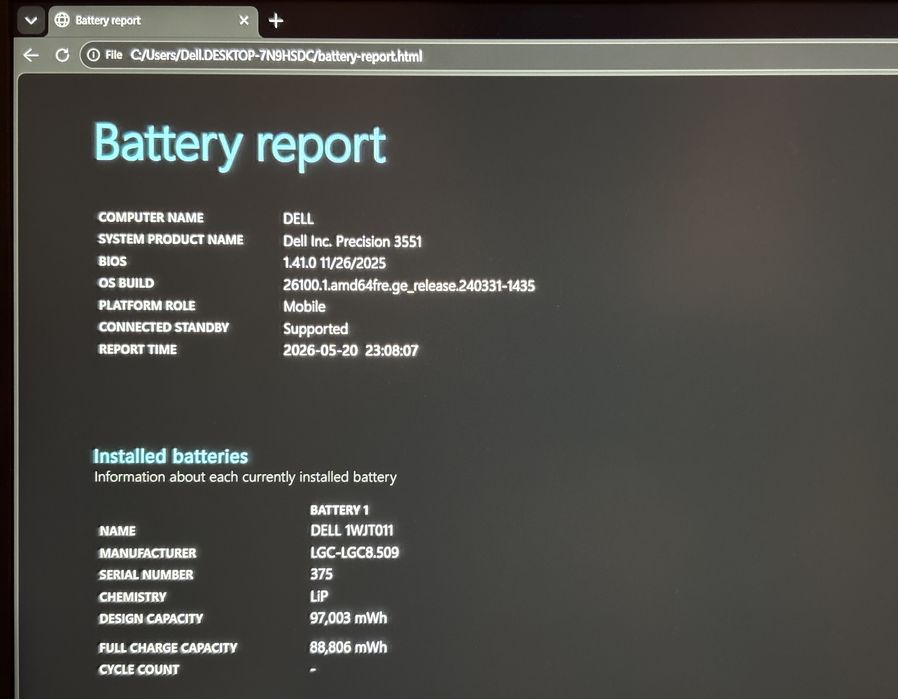Select the platform role value "Mobile"
This screenshot has width=898, height=699.
point(304,307)
